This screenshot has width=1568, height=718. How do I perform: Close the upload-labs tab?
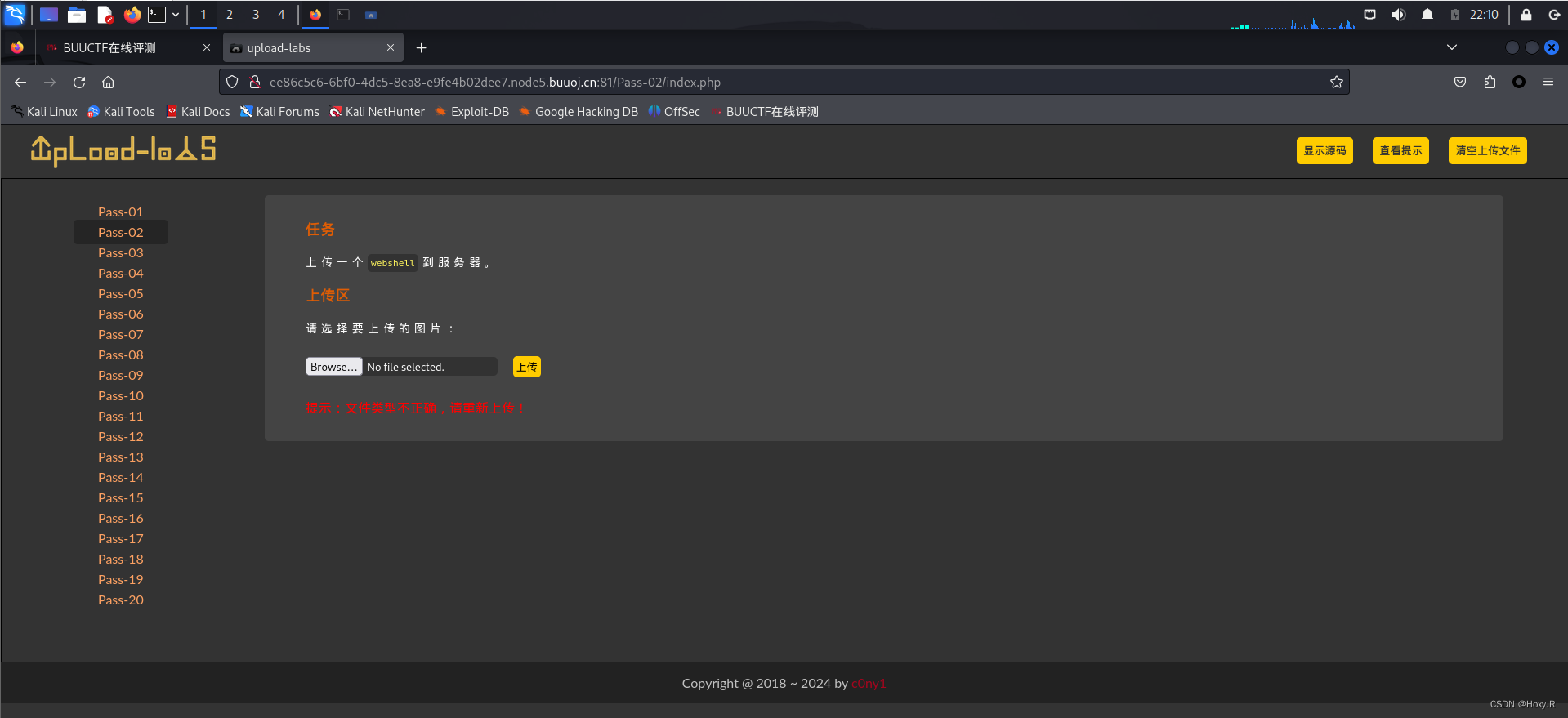pyautogui.click(x=391, y=47)
